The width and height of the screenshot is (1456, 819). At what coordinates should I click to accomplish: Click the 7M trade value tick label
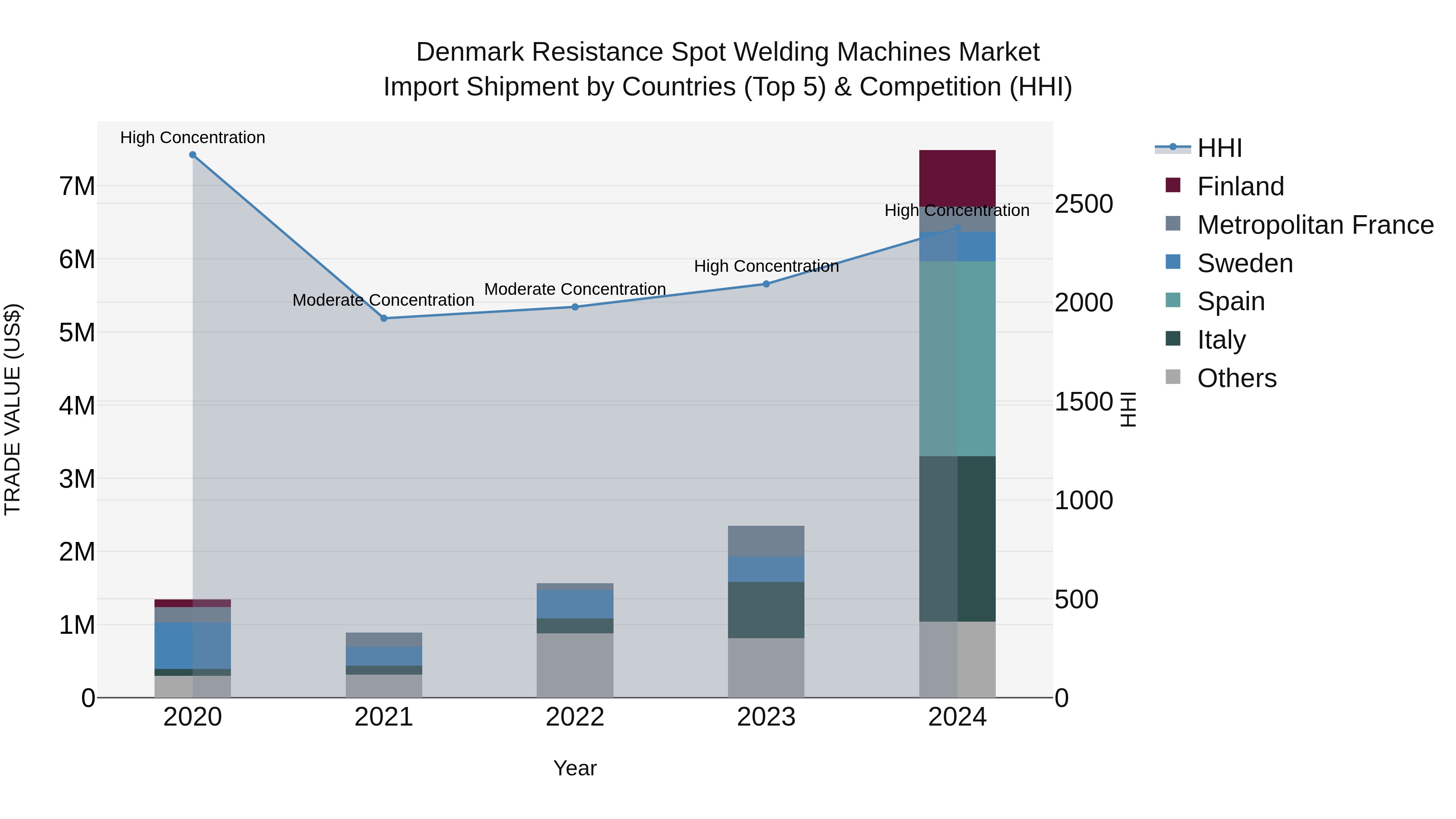point(77,186)
